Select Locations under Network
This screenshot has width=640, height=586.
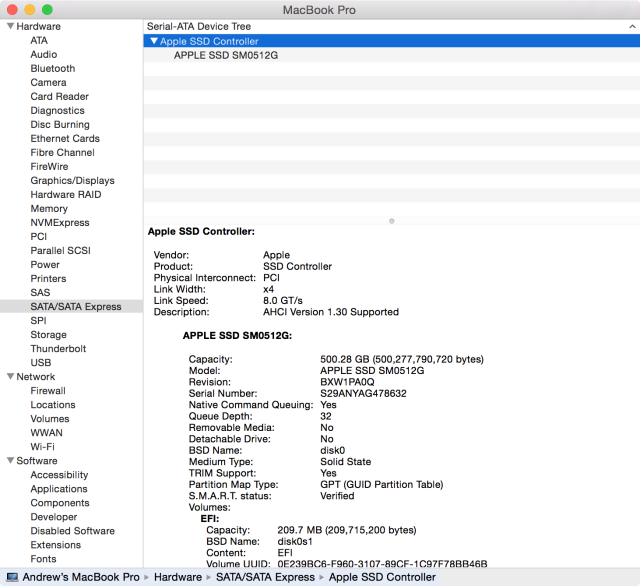pyautogui.click(x=53, y=404)
